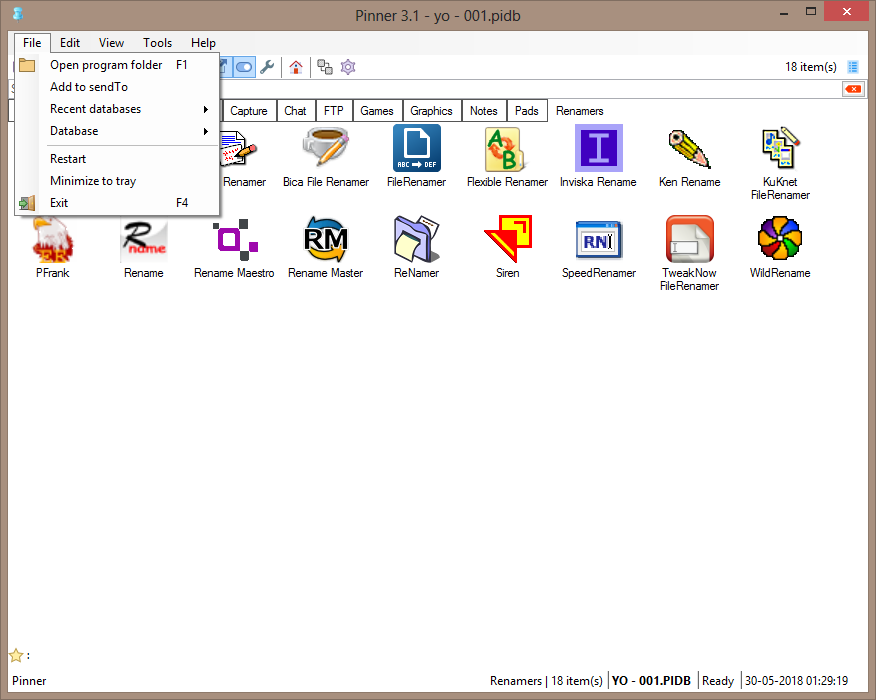The width and height of the screenshot is (876, 700).
Task: Click the linked squares toolbar icon
Action: pyautogui.click(x=325, y=67)
